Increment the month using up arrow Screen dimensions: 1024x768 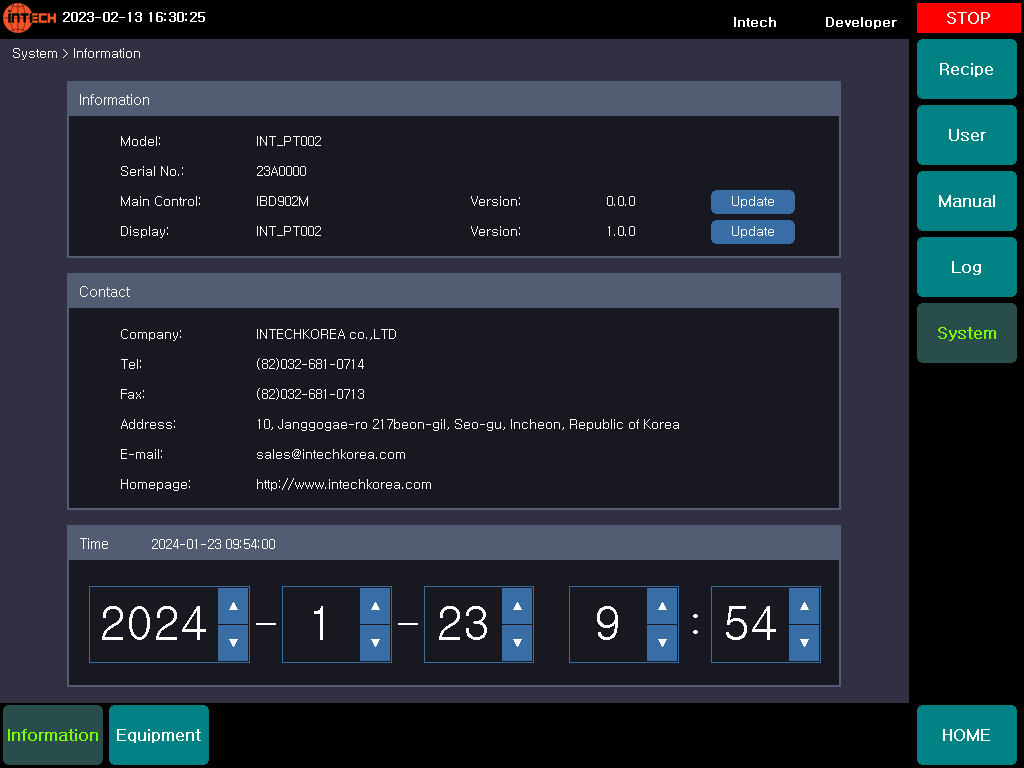[375, 606]
